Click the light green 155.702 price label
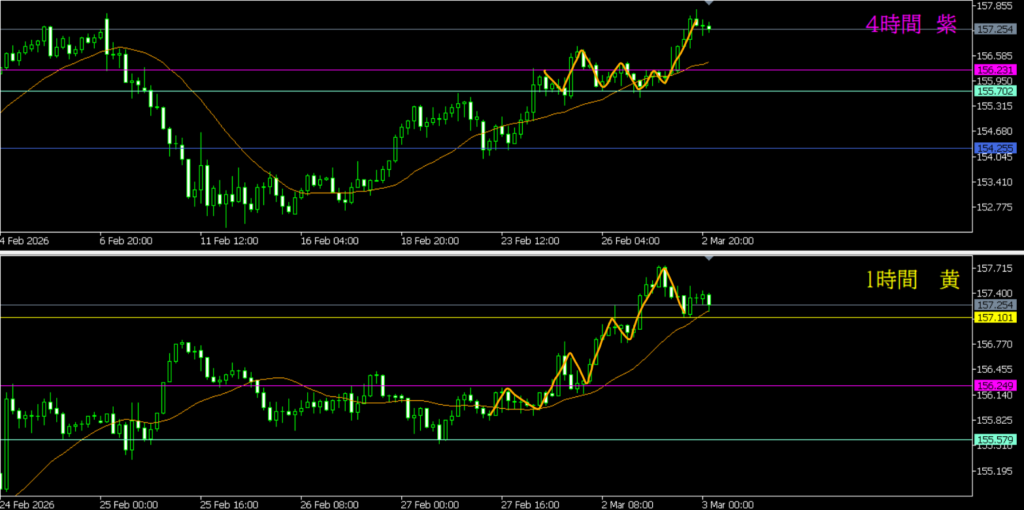Viewport: 1024px width, 510px height. pos(994,91)
